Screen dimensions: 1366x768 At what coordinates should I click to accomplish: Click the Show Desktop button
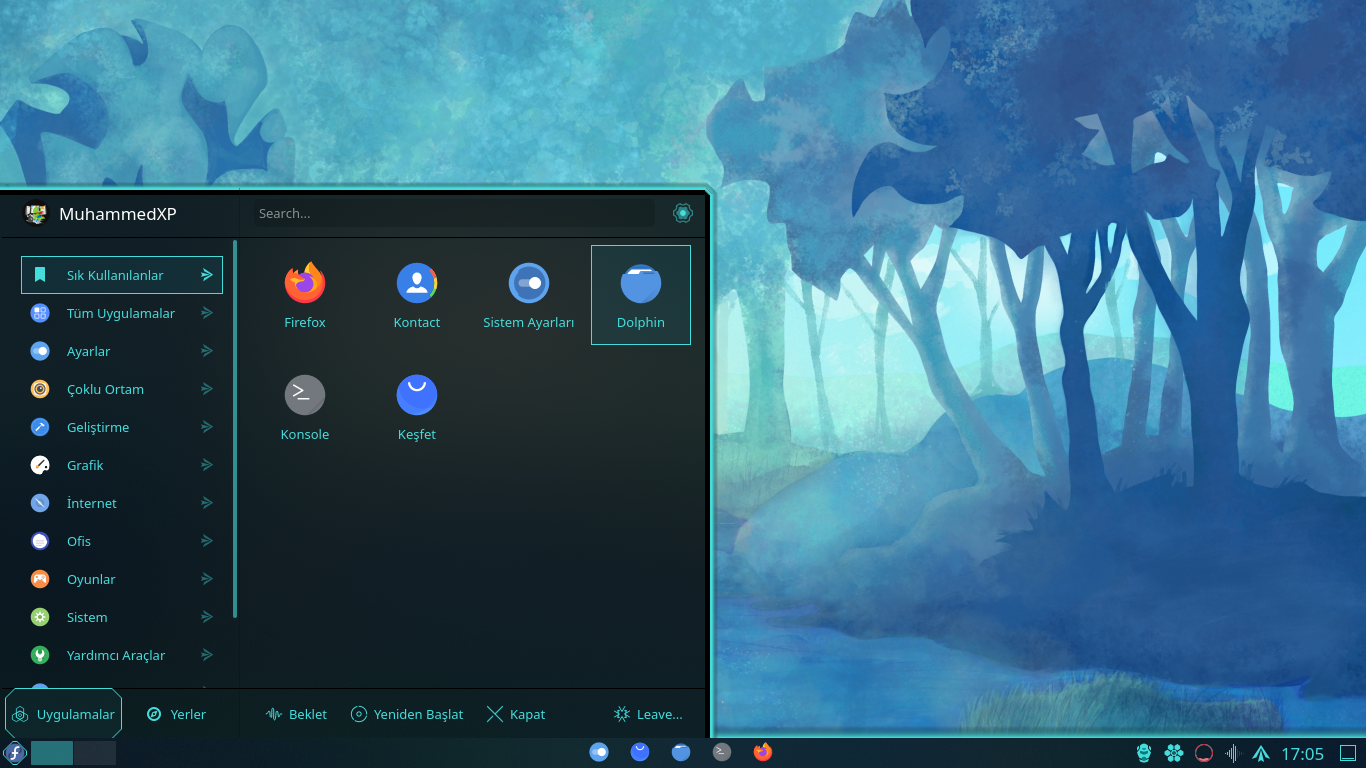(x=1348, y=753)
